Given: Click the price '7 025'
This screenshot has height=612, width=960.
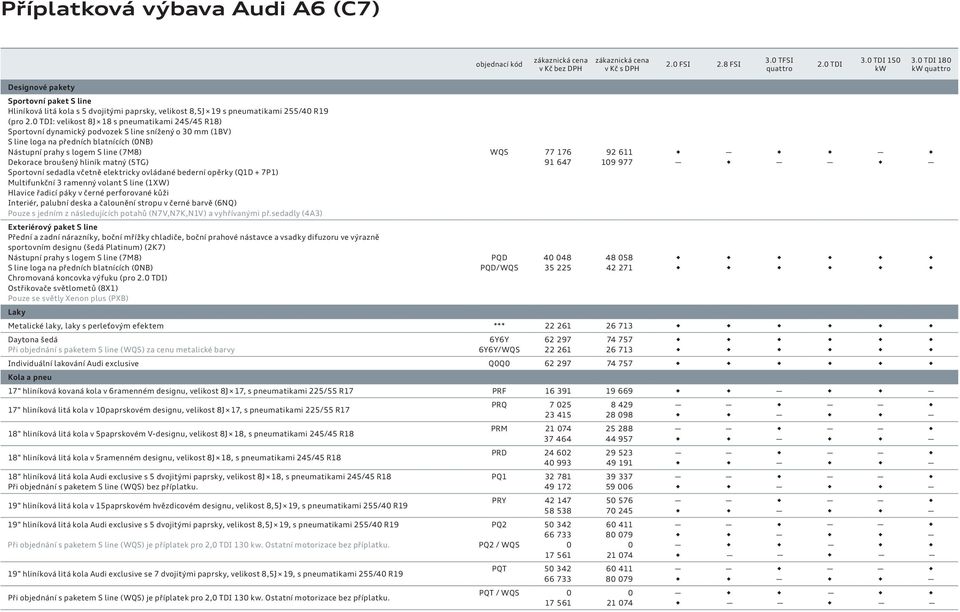Looking at the screenshot, I should click(560, 405).
